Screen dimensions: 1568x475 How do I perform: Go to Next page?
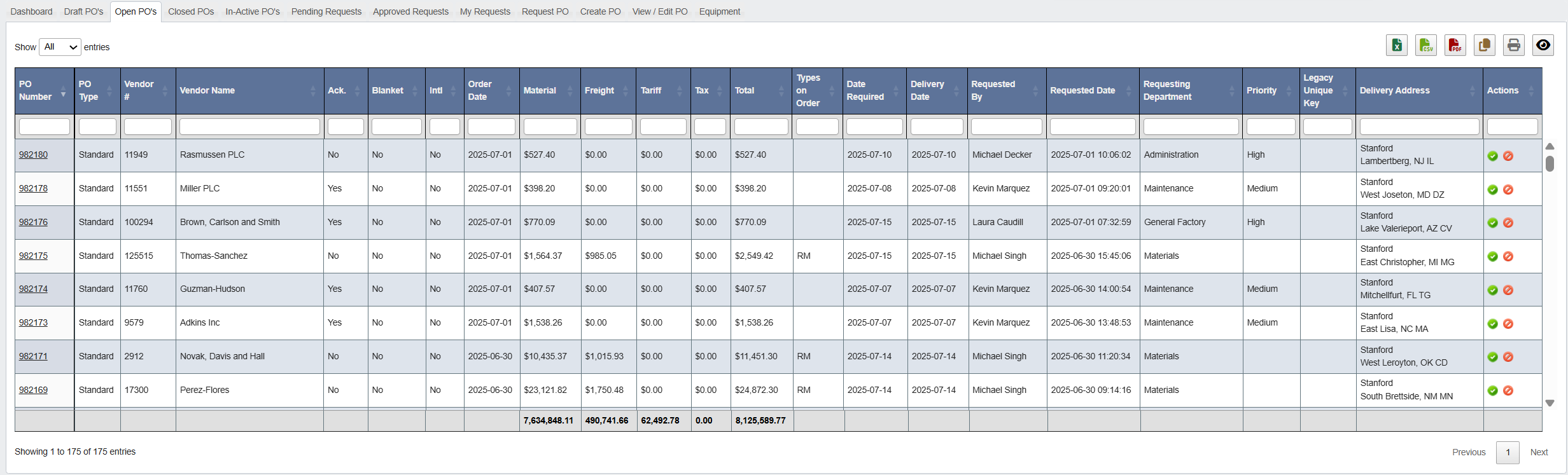(1539, 452)
